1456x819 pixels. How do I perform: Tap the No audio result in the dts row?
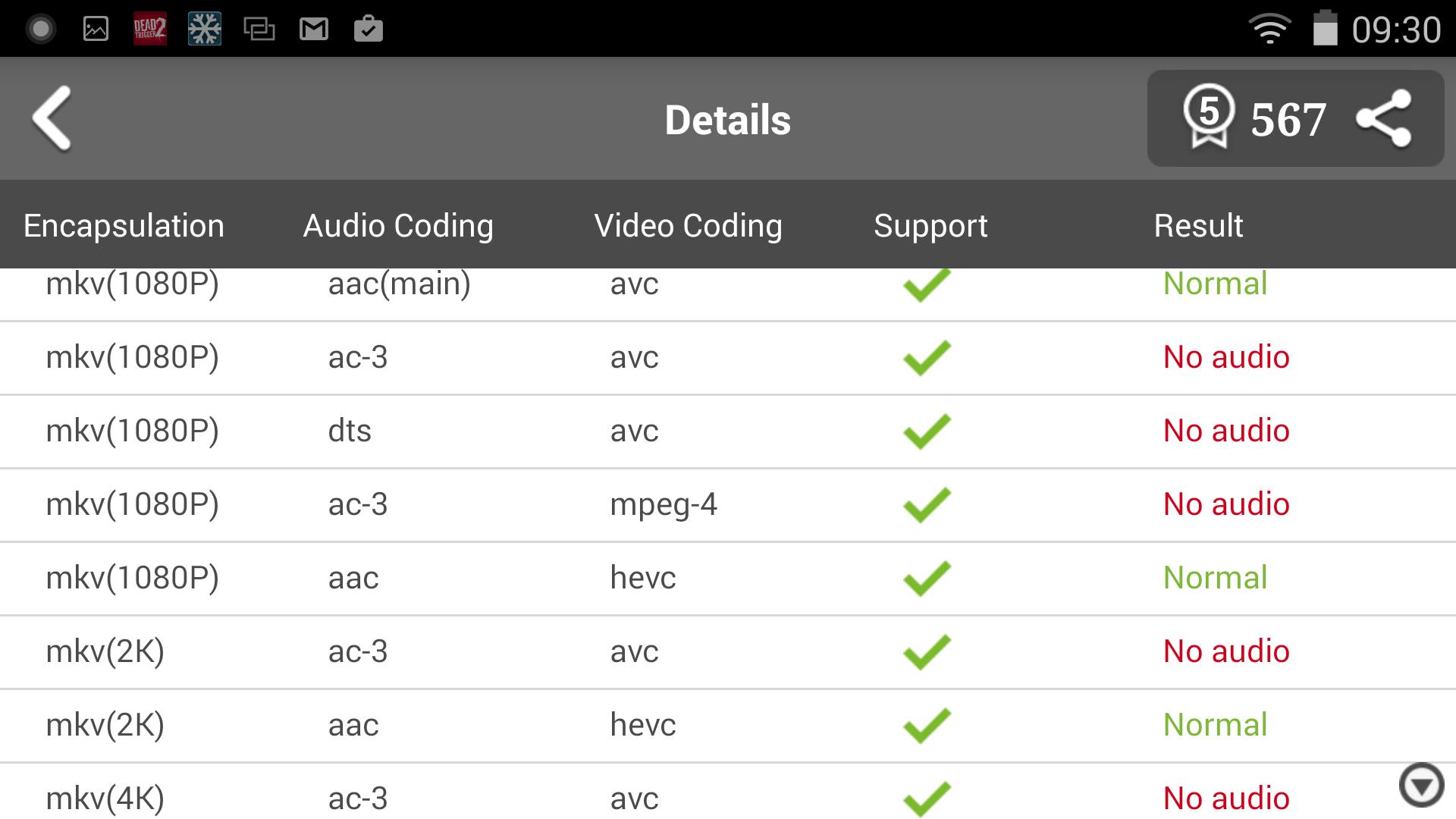pyautogui.click(x=1226, y=431)
